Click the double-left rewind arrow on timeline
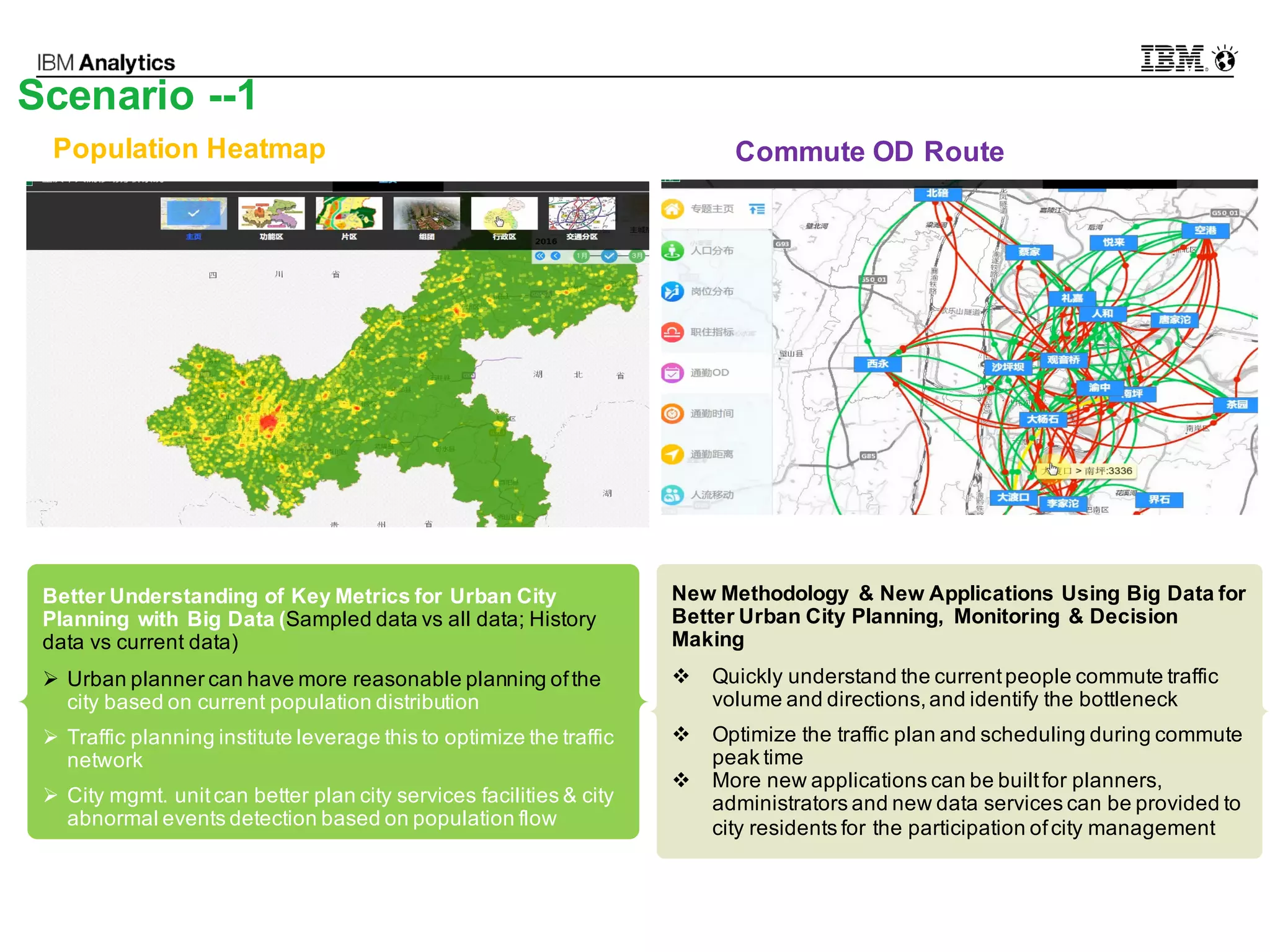This screenshot has width=1270, height=952. [x=540, y=256]
